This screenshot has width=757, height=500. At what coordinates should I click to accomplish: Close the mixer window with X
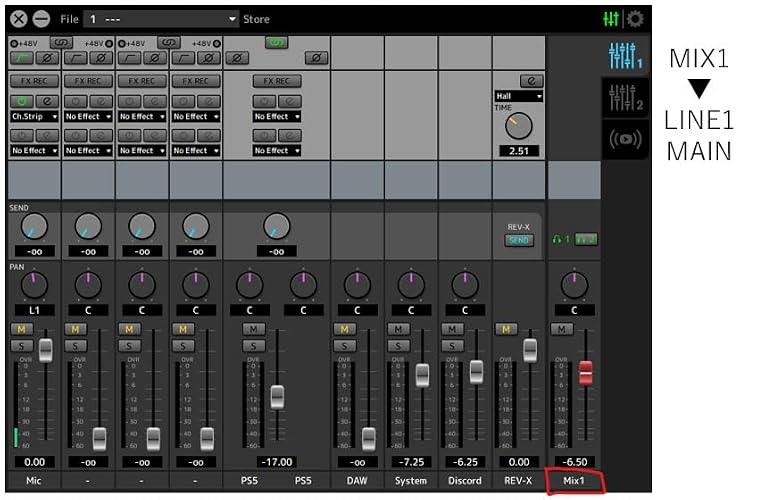tap(19, 19)
